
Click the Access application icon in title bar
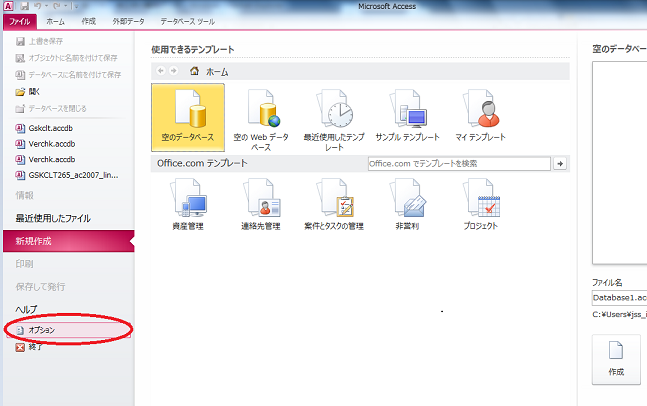pyautogui.click(x=8, y=6)
